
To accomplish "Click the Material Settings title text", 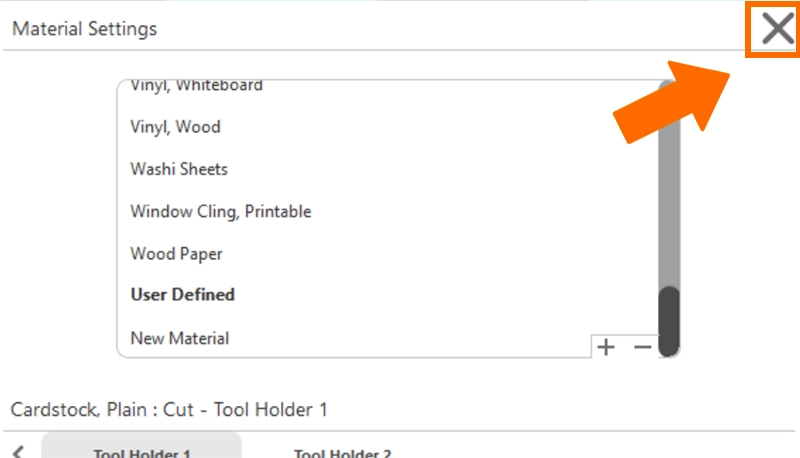I will 84,29.
